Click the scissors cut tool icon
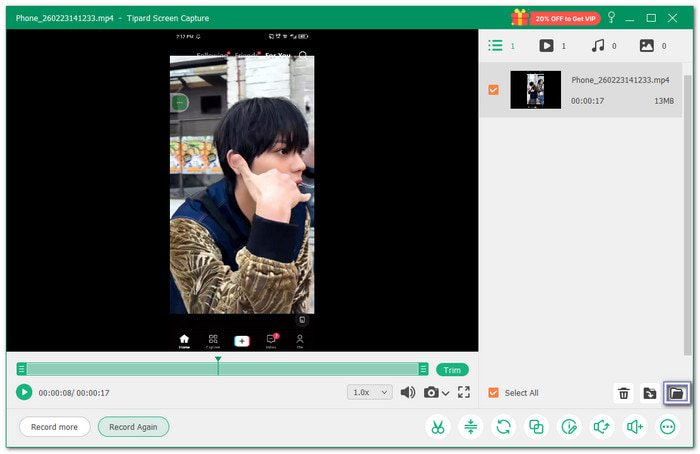The height and width of the screenshot is (454, 700). click(x=438, y=427)
